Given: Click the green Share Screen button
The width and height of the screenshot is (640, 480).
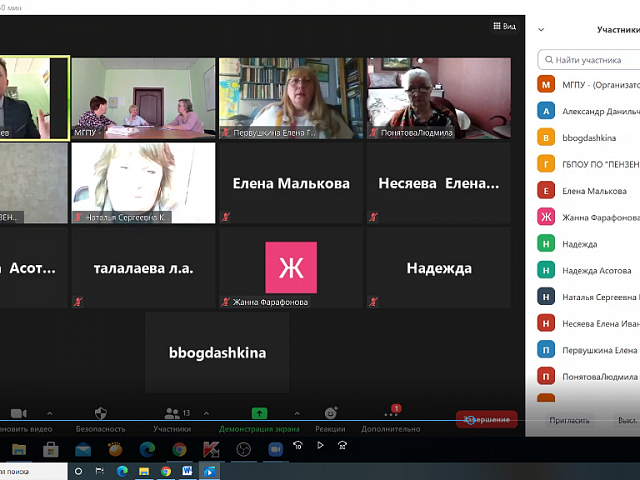Looking at the screenshot, I should pyautogui.click(x=259, y=413).
